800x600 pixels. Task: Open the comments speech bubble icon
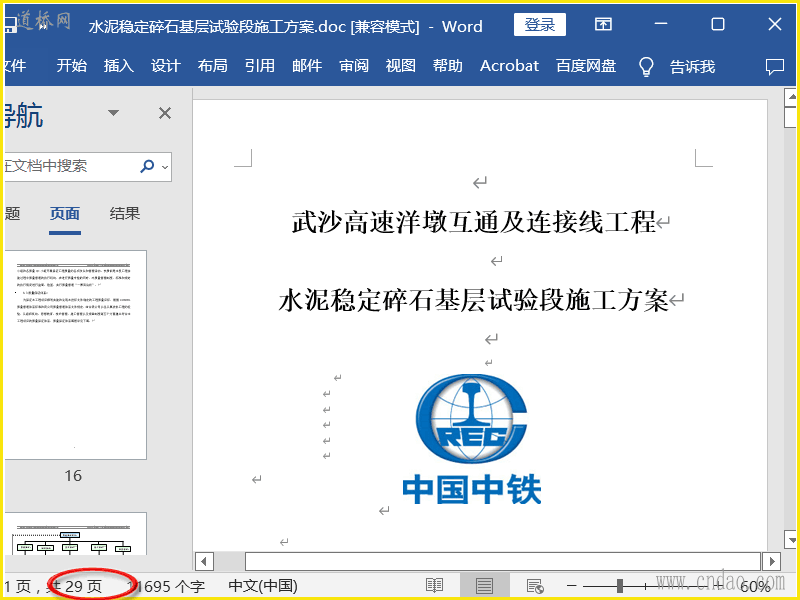774,66
